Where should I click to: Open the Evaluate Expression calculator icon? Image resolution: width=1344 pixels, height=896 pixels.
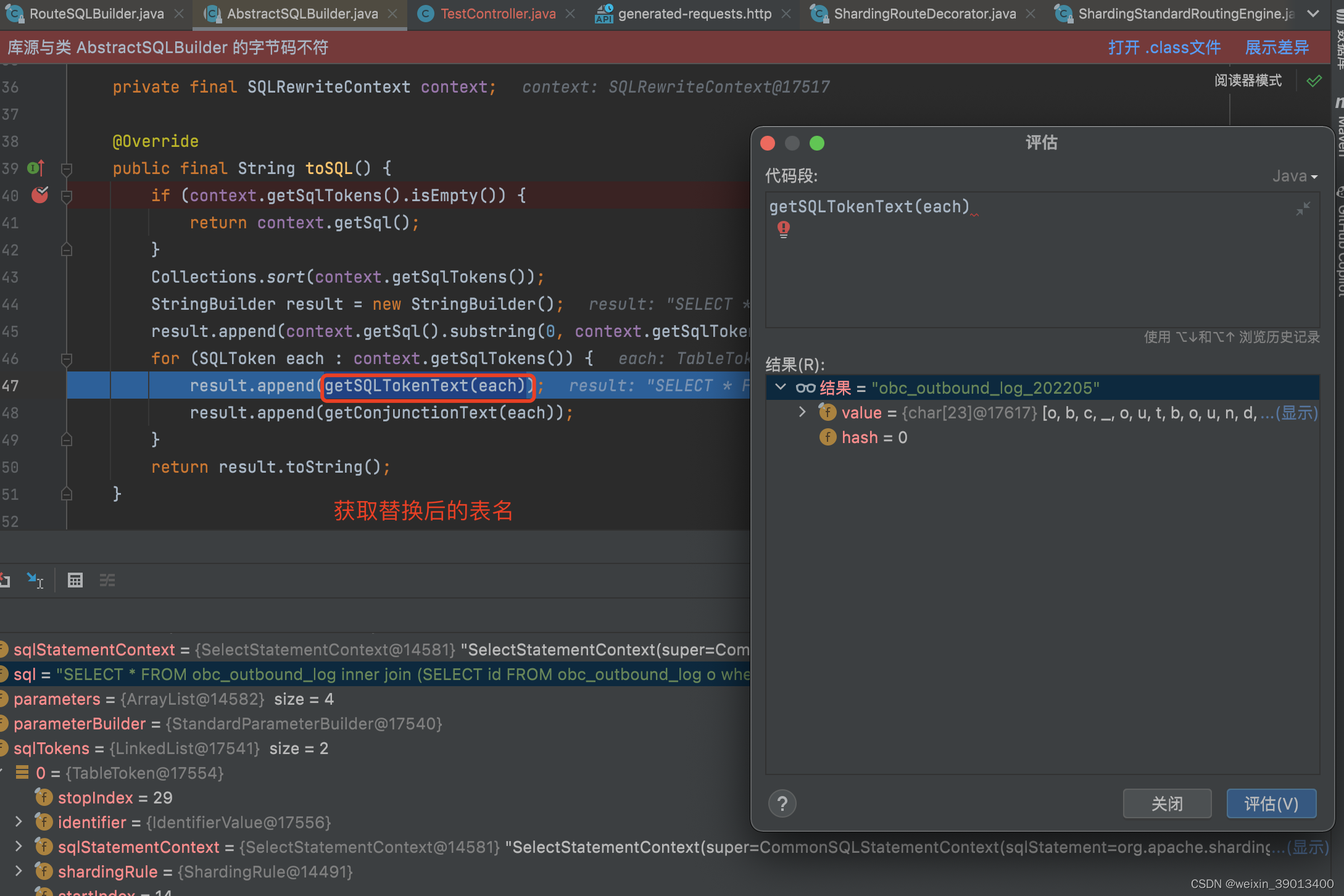75,580
